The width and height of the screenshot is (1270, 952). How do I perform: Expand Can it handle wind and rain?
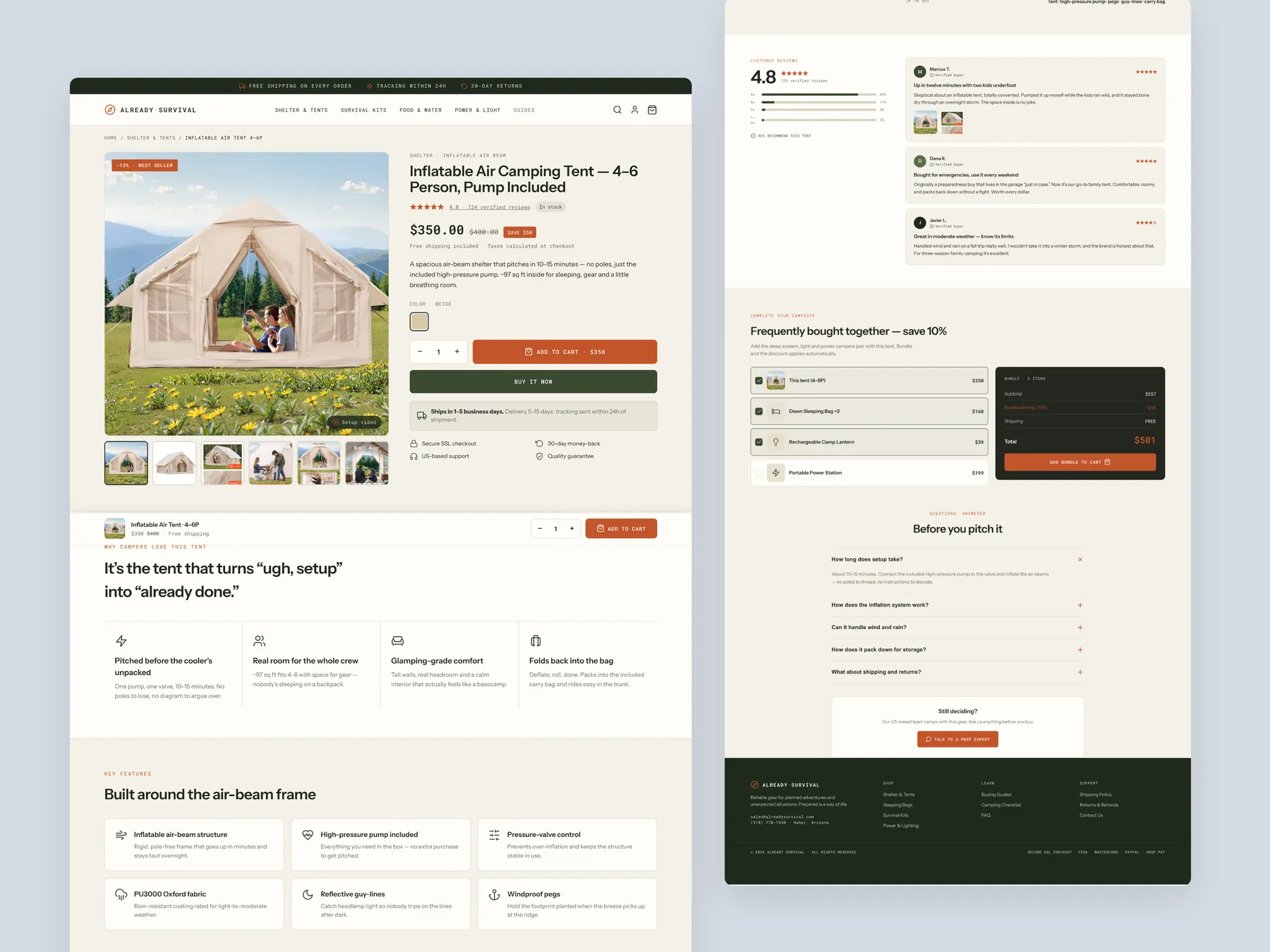957,628
